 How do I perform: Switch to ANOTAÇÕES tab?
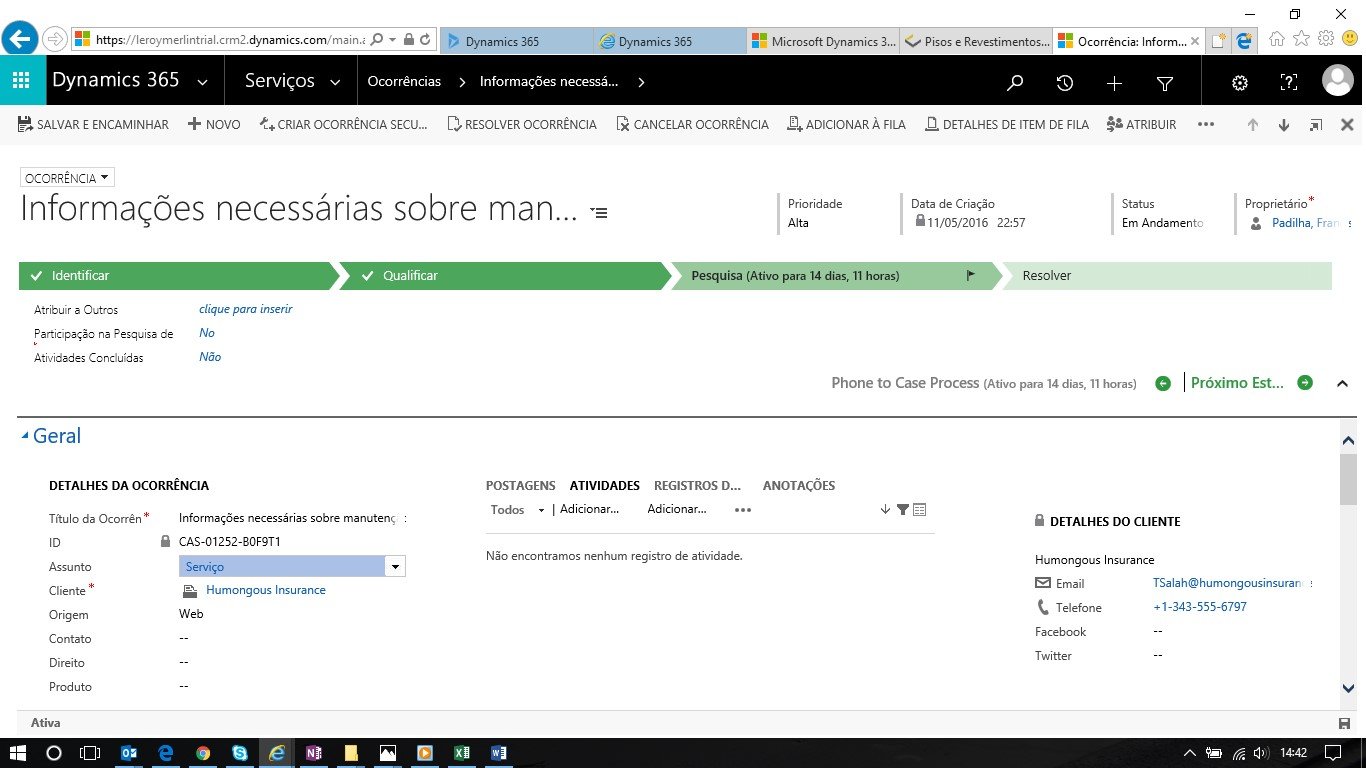pos(799,486)
